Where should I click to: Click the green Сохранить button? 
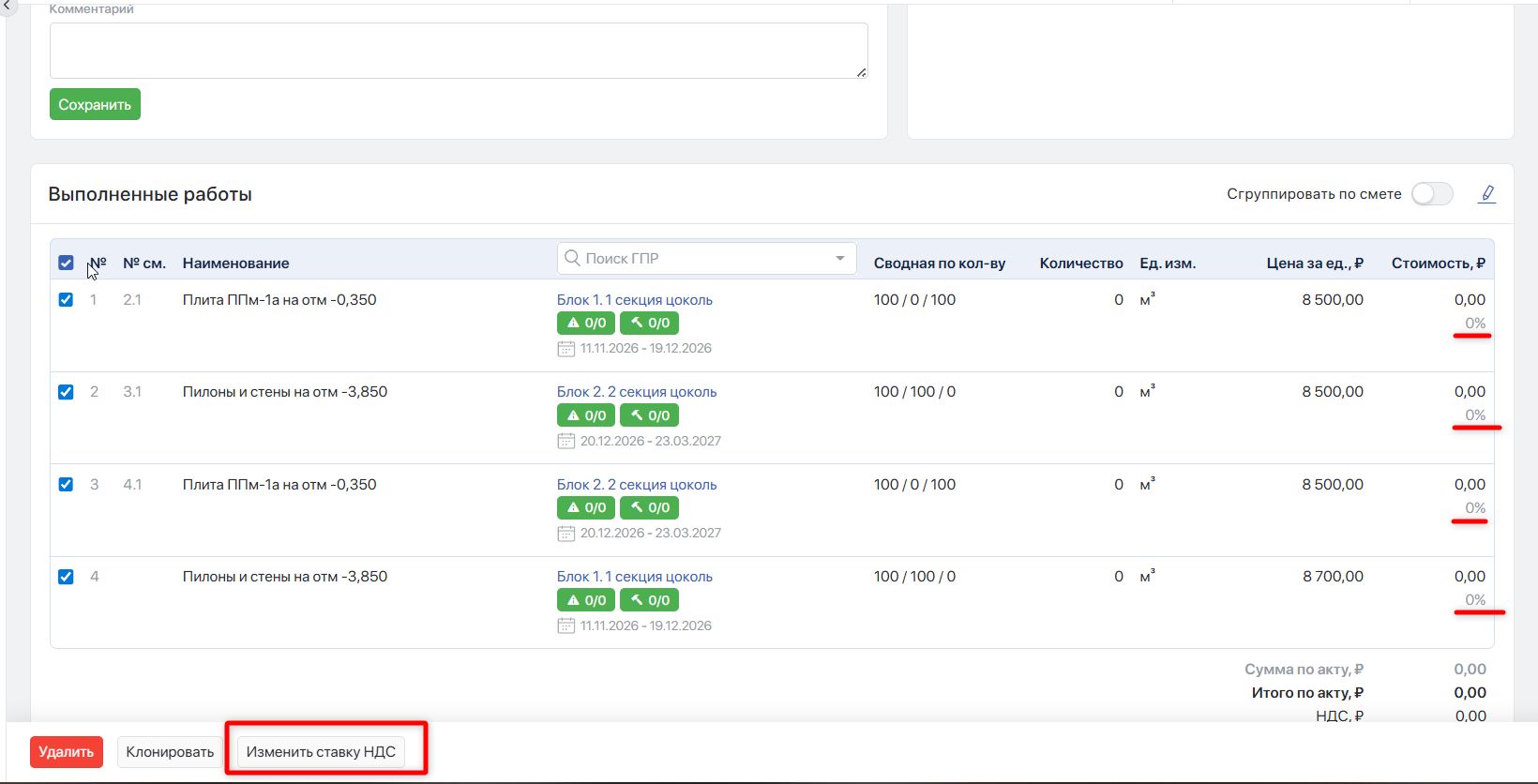[x=95, y=104]
